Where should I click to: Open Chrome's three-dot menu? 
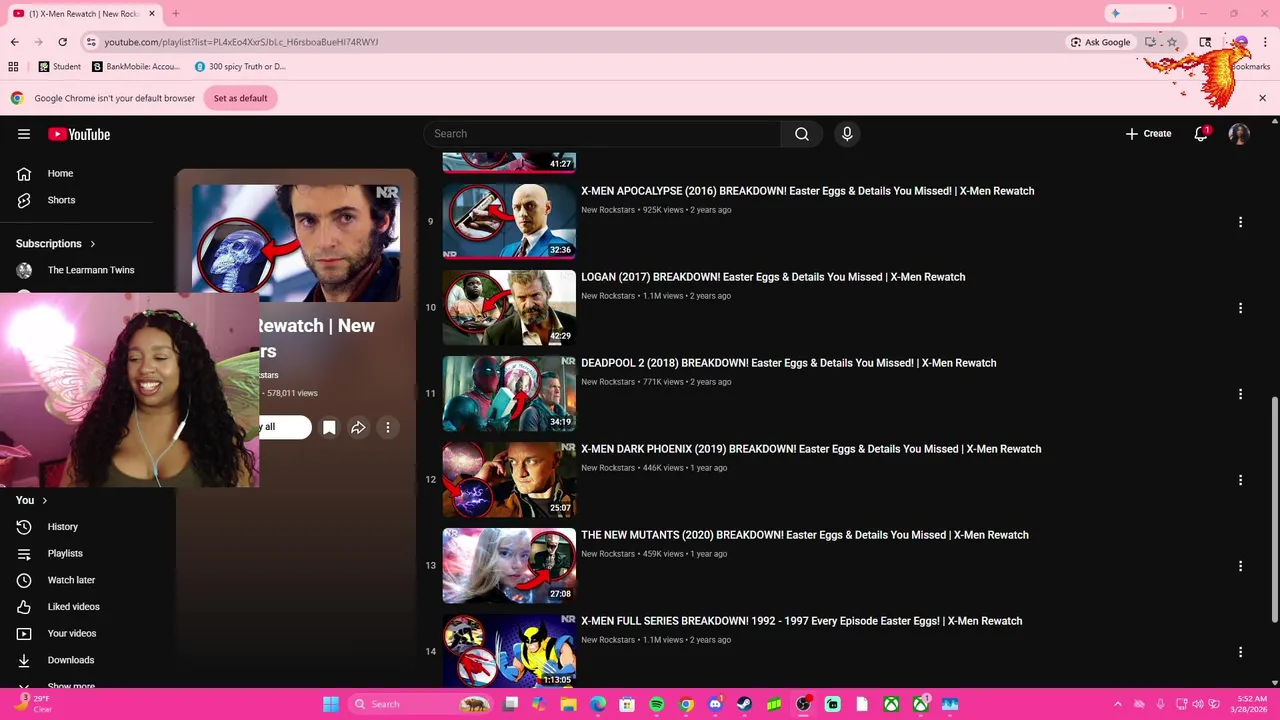[1266, 42]
